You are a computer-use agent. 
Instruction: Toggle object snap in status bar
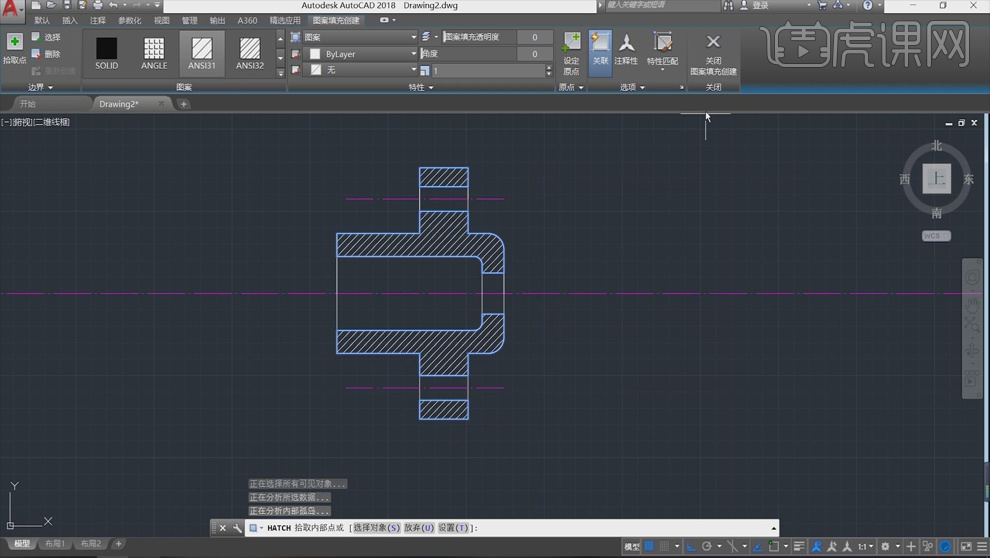point(774,547)
